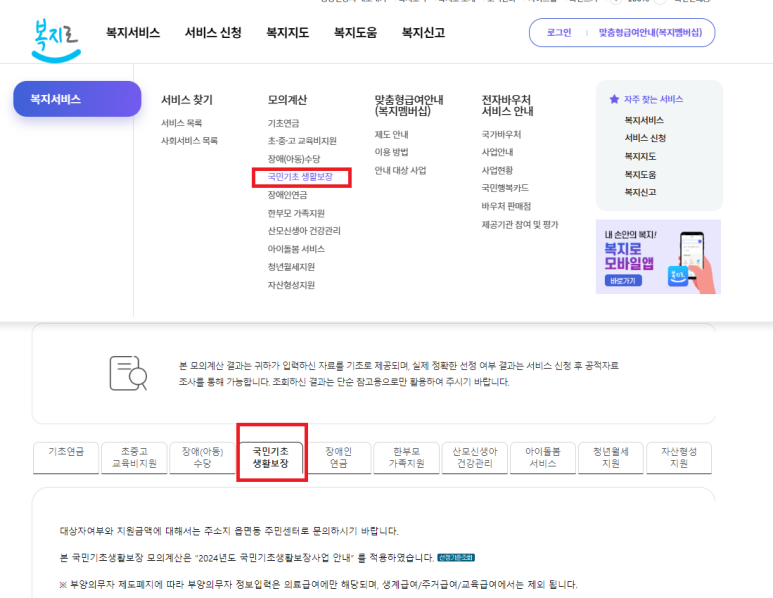Click the 로그인 link

(559, 33)
